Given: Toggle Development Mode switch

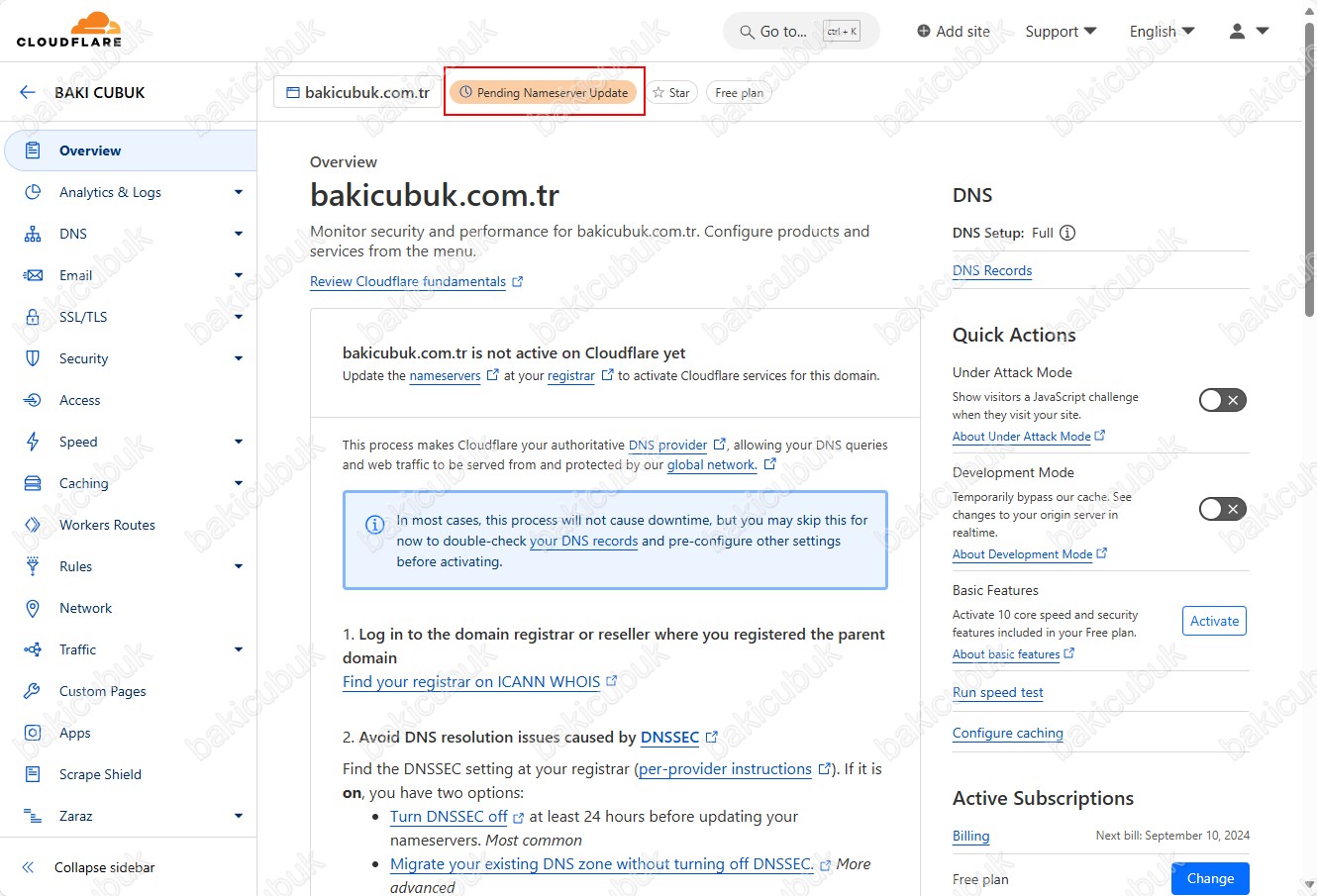Looking at the screenshot, I should coord(1222,509).
